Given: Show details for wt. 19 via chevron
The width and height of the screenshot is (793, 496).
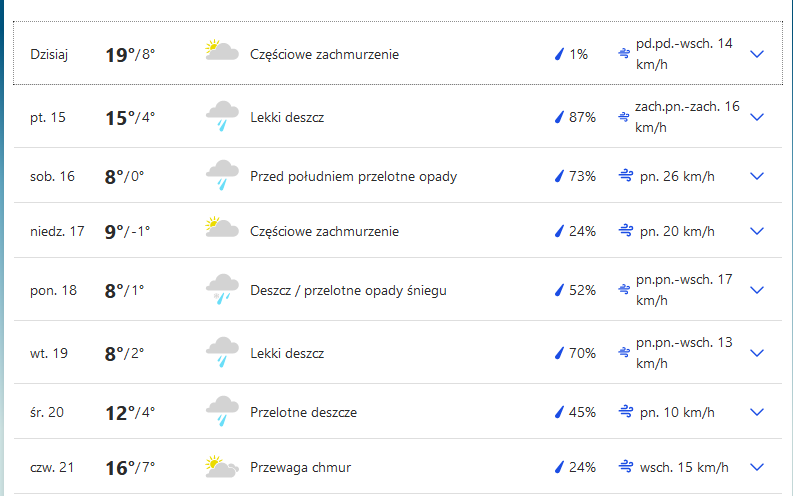Looking at the screenshot, I should [x=757, y=353].
